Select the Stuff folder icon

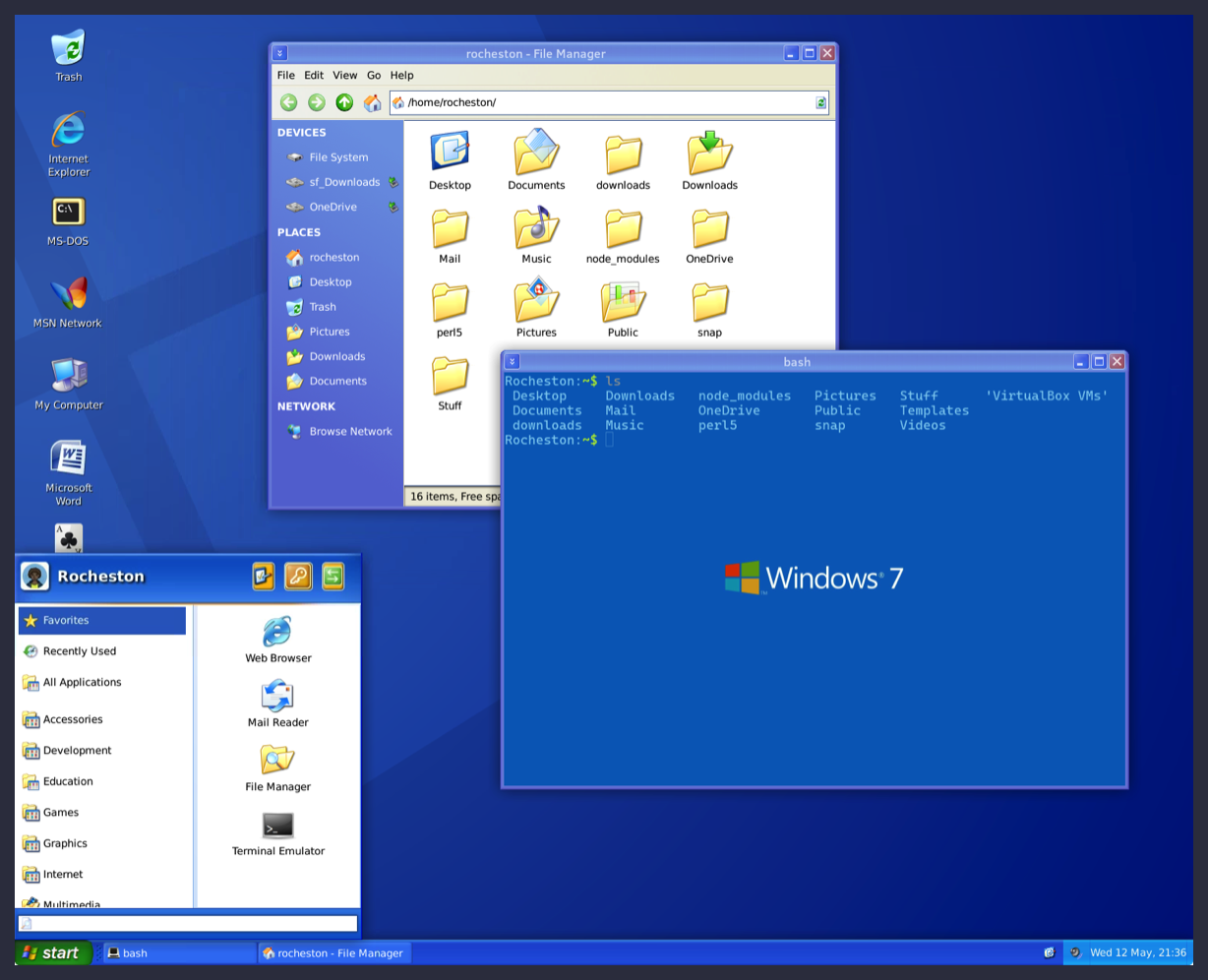point(450,375)
